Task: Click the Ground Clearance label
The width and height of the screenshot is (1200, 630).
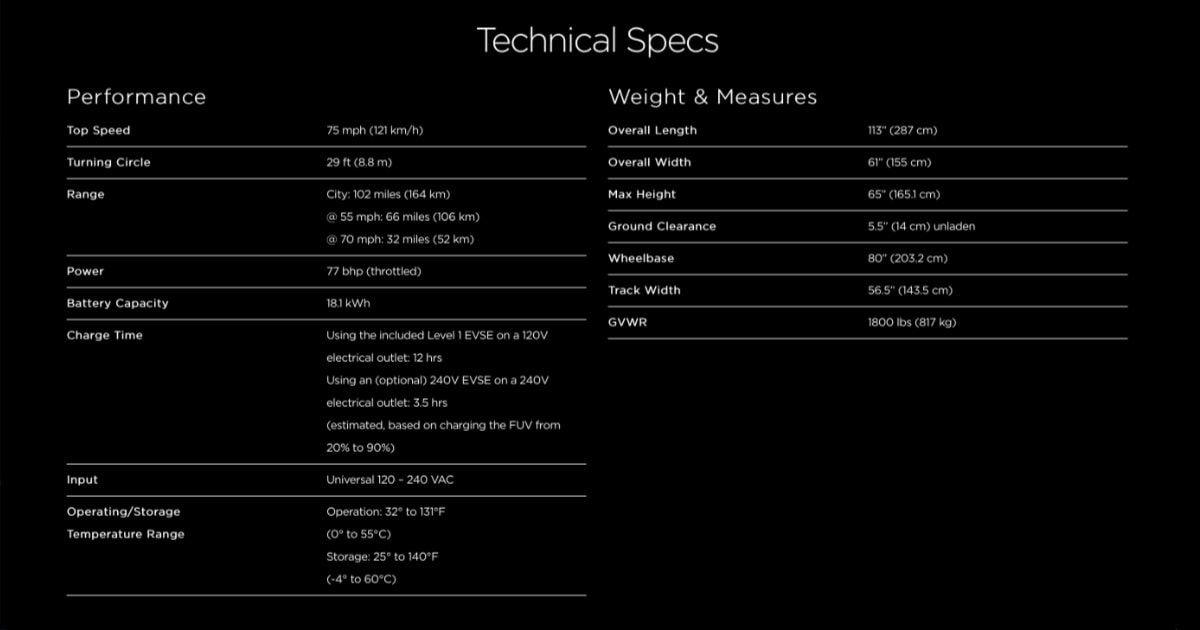Action: tap(662, 226)
